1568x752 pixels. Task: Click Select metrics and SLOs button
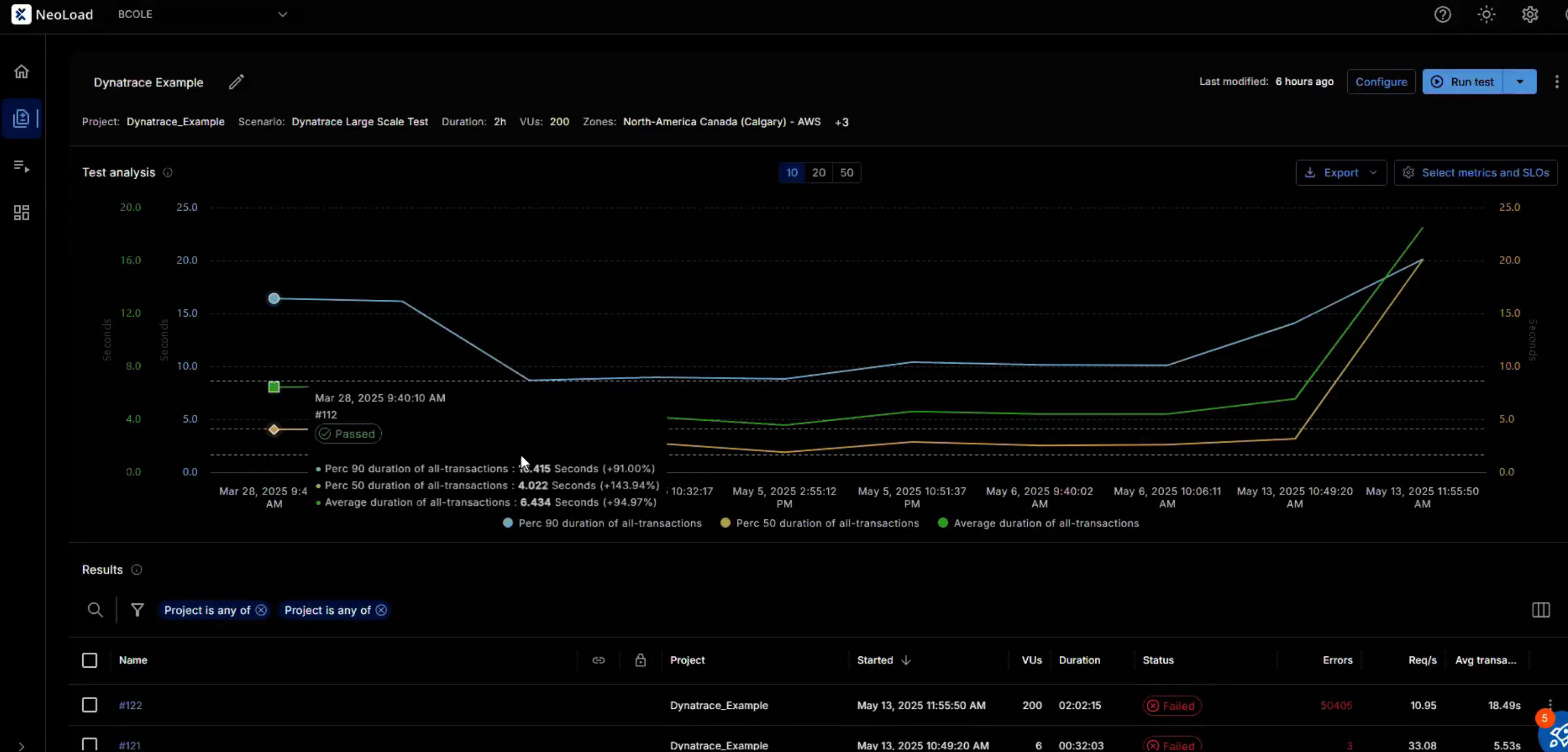coord(1476,173)
